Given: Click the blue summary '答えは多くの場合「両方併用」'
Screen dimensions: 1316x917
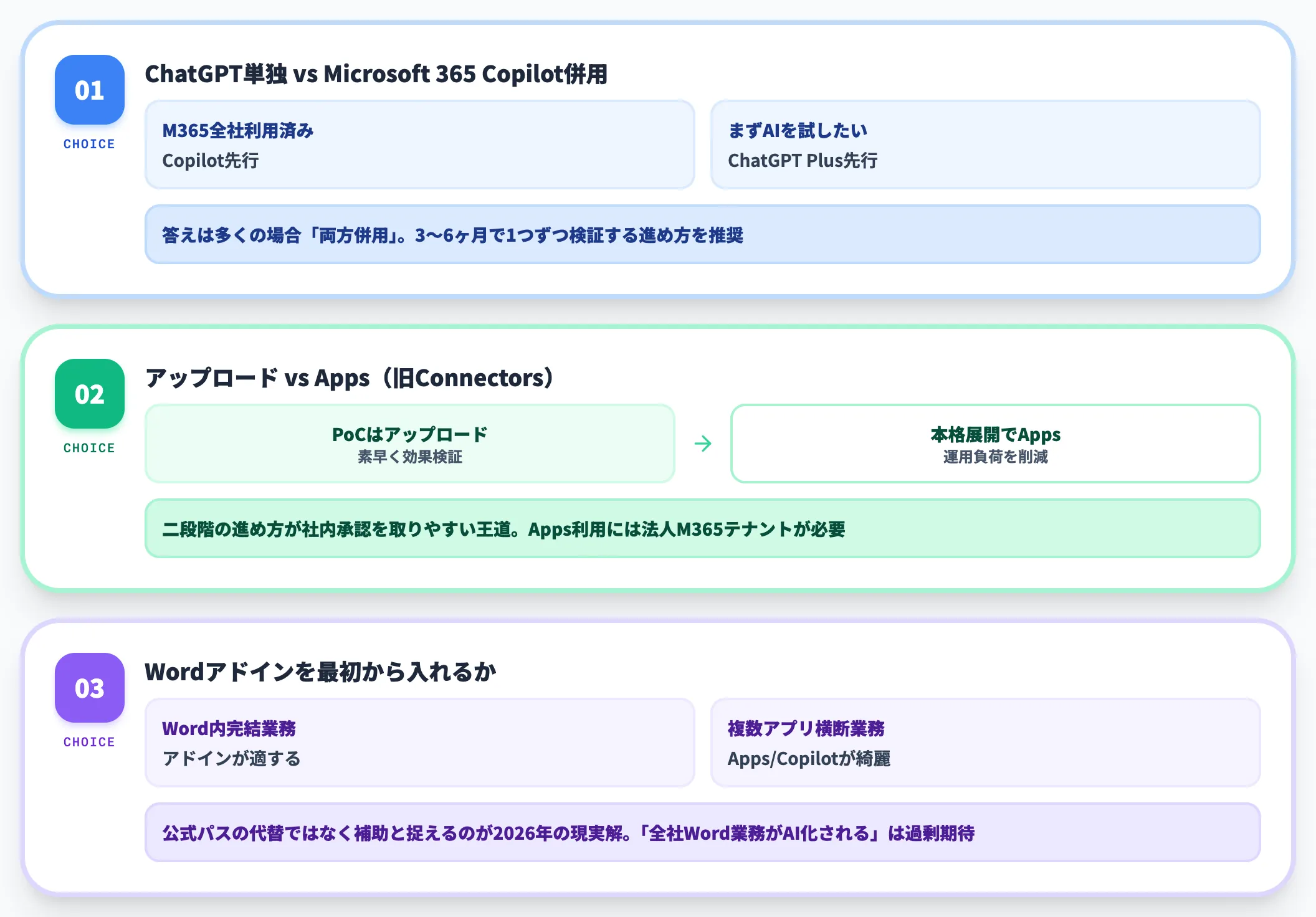Looking at the screenshot, I should pos(703,234).
